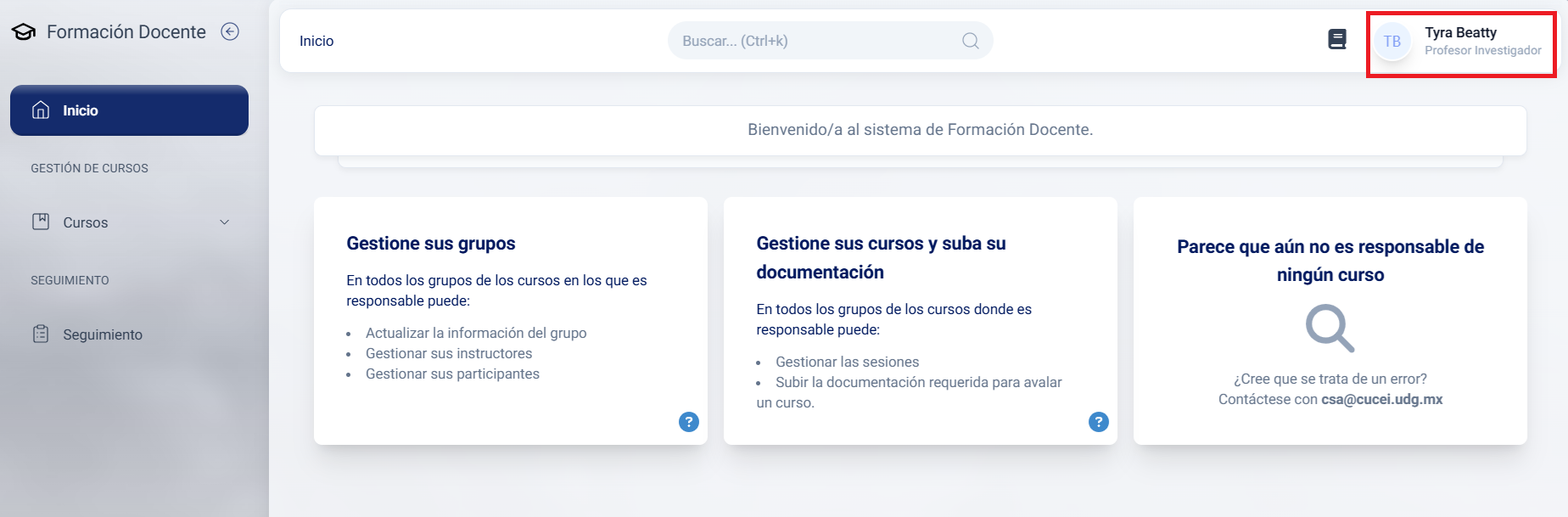
Task: Open help icon in Gestione sus grupos card
Action: point(689,422)
